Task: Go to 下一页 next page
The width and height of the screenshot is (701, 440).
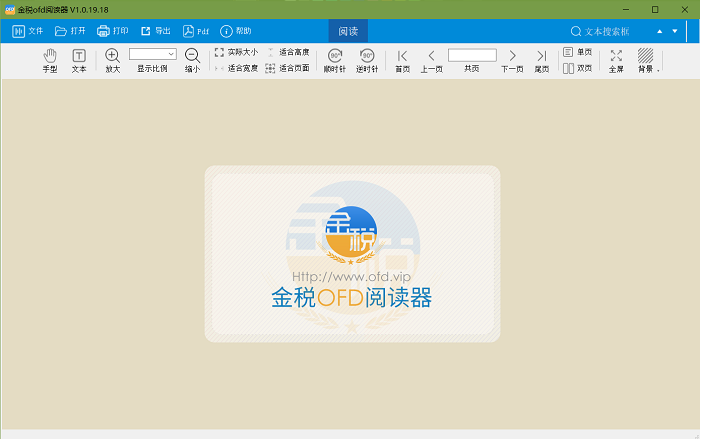Action: (512, 60)
